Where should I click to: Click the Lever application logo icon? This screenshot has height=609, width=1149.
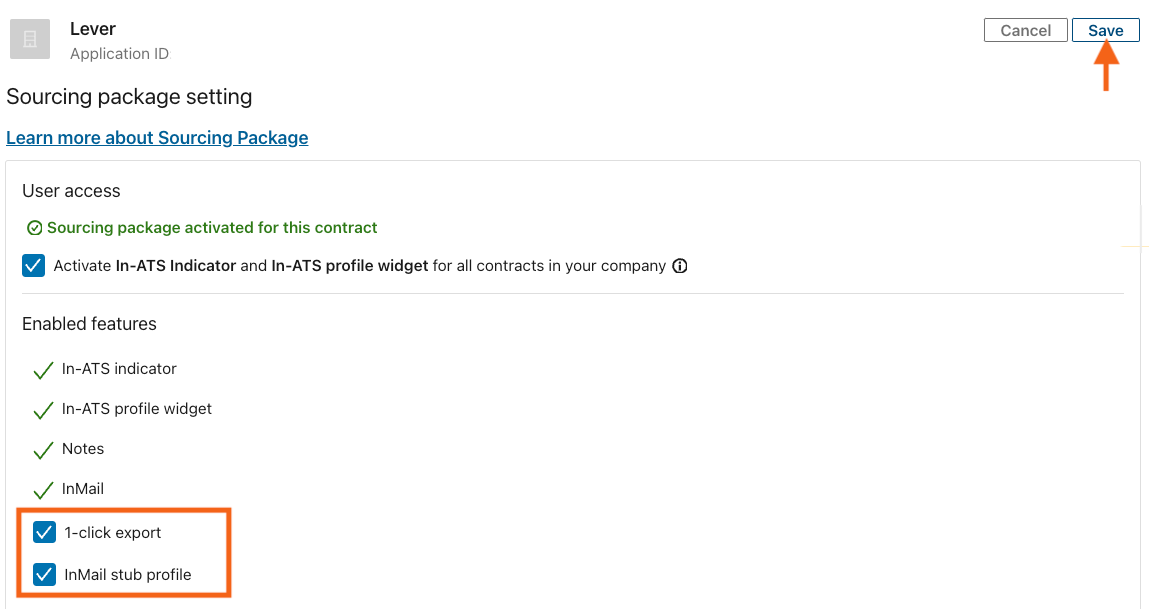[x=29, y=39]
